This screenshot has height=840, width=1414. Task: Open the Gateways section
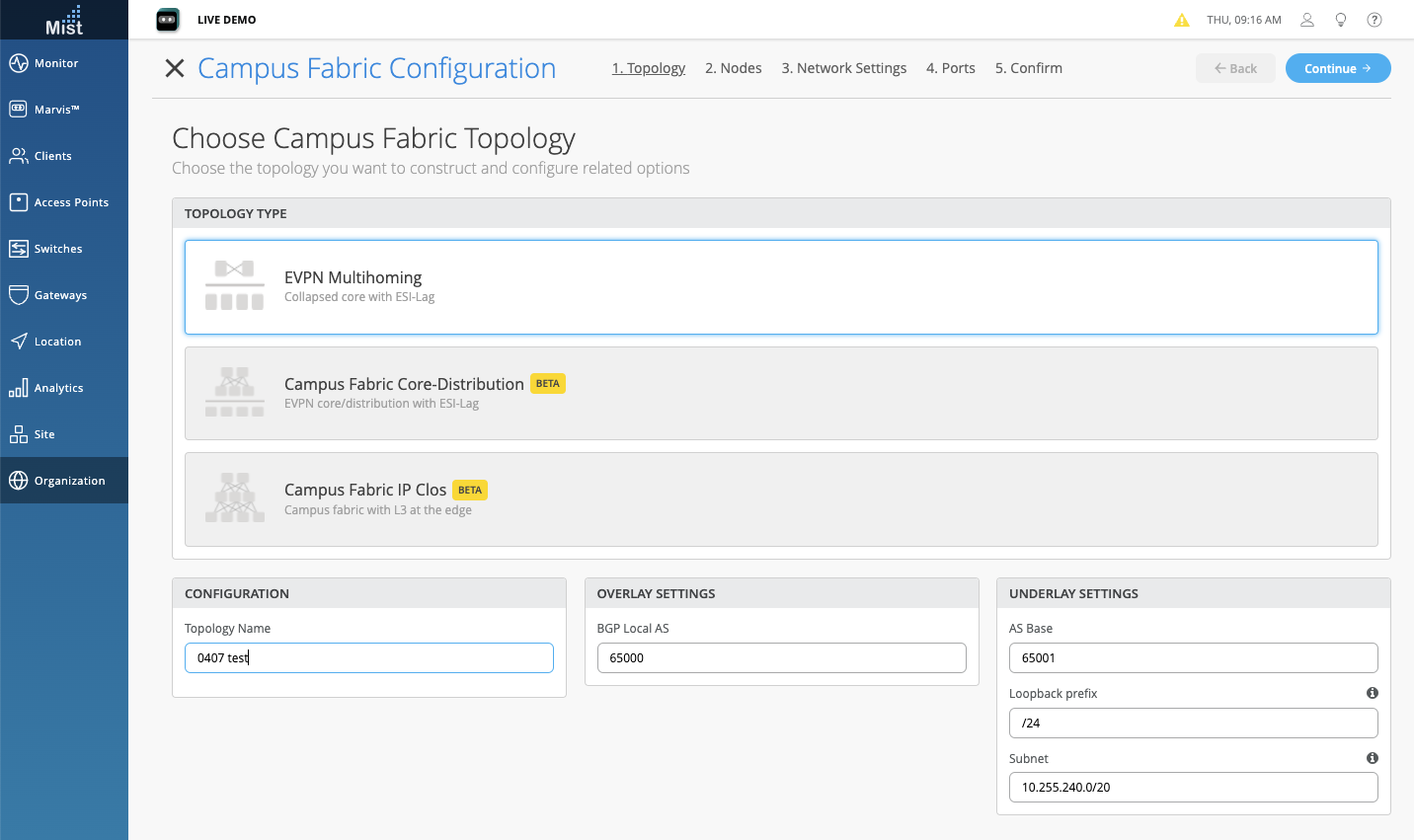click(x=60, y=295)
